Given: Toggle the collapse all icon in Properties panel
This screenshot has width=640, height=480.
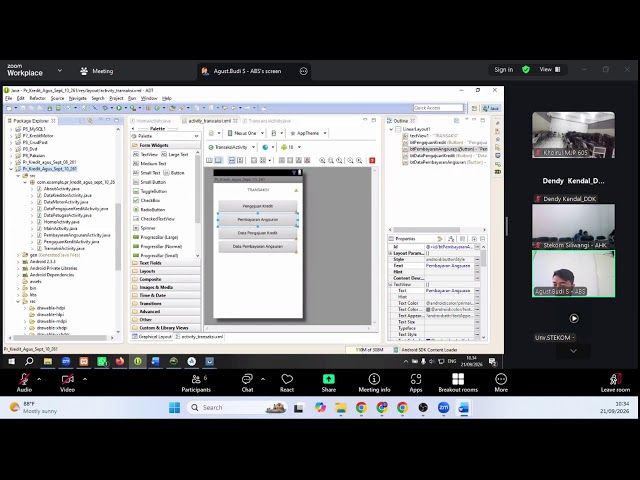Looking at the screenshot, I should (x=483, y=239).
